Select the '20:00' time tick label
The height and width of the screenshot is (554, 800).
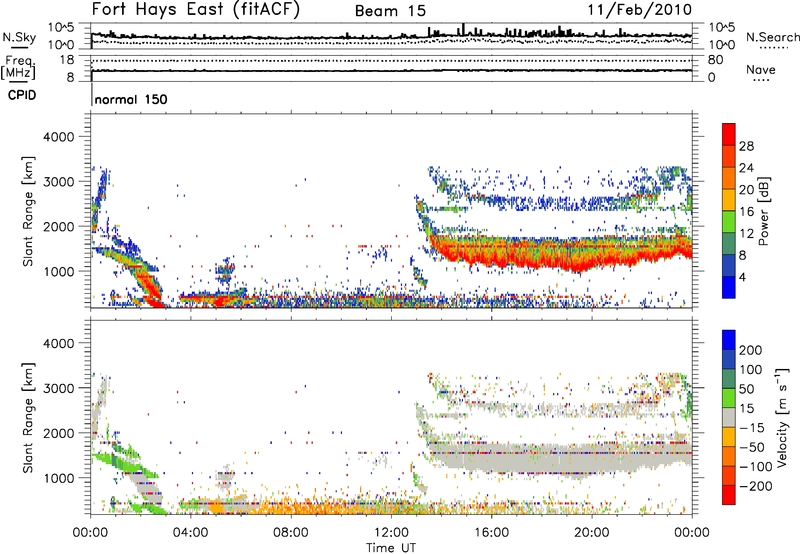591,533
